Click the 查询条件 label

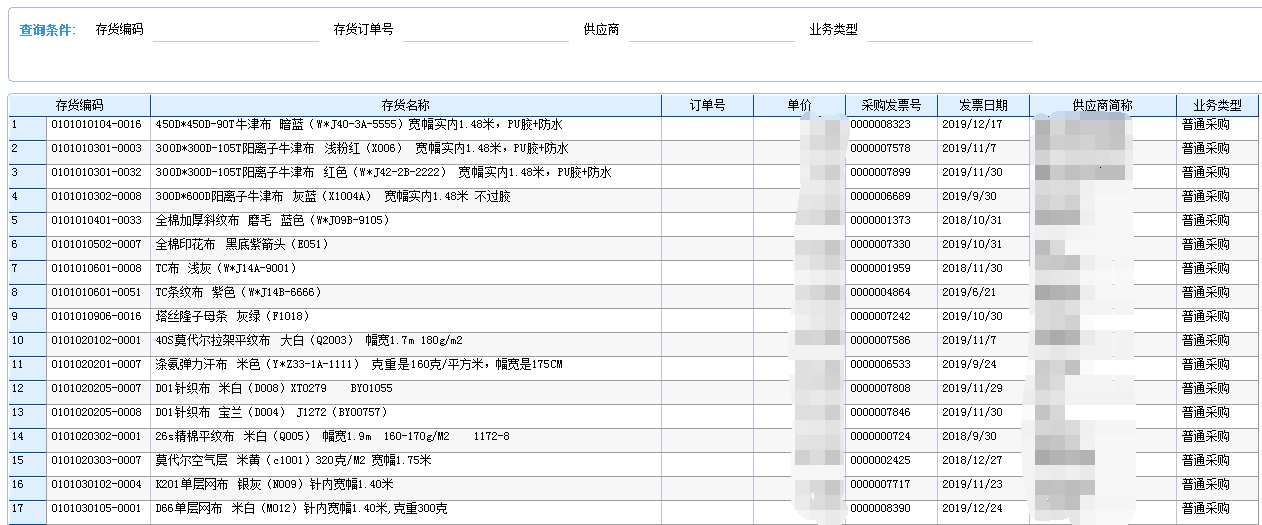(x=47, y=30)
